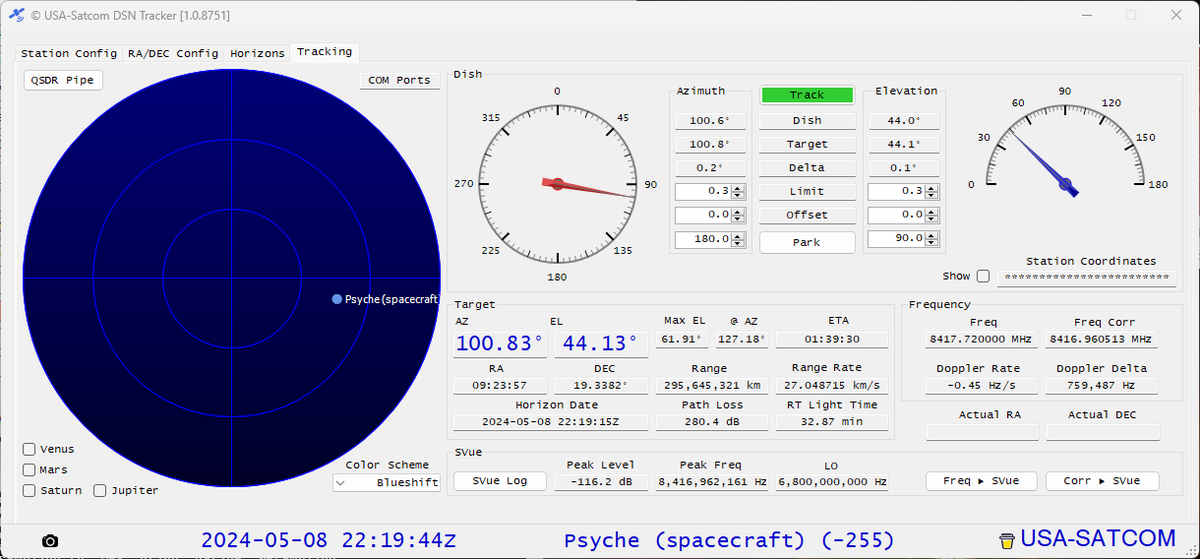This screenshot has height=559, width=1200.
Task: Open the Horizons tab
Action: coord(257,53)
